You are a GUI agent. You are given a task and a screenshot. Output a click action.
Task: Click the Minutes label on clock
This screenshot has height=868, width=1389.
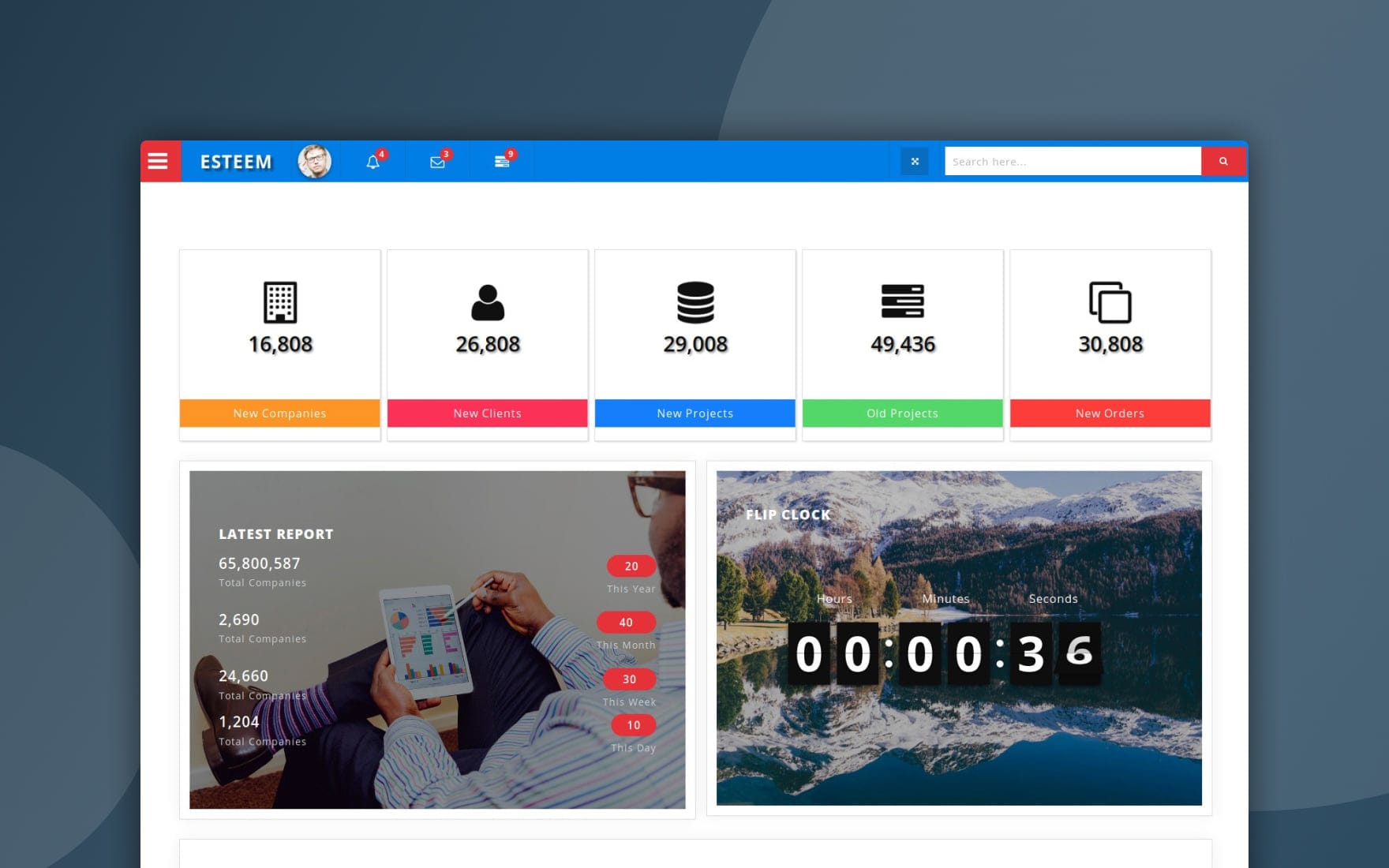[945, 599]
